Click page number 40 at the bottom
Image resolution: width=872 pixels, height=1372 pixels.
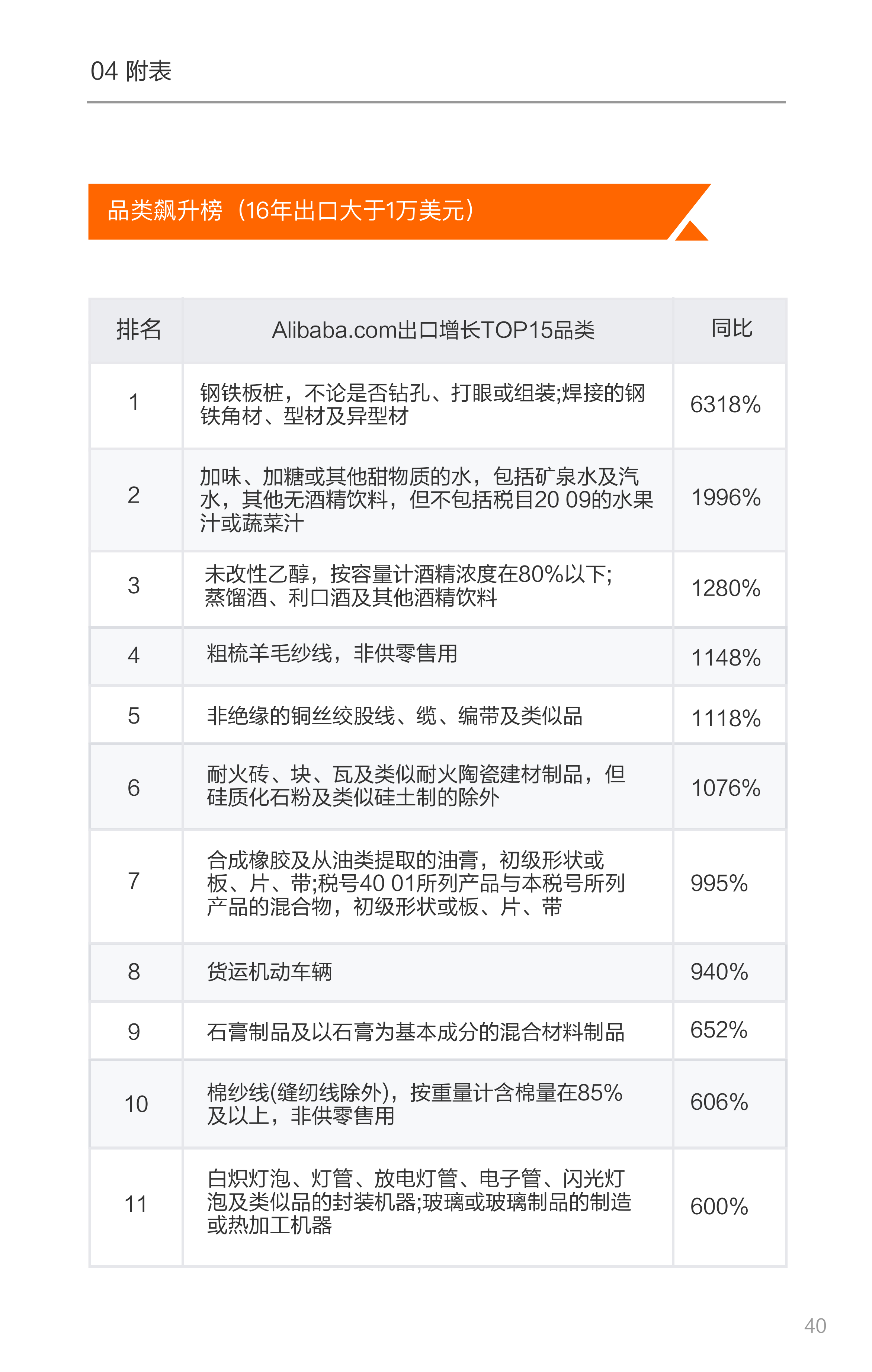click(x=814, y=1325)
